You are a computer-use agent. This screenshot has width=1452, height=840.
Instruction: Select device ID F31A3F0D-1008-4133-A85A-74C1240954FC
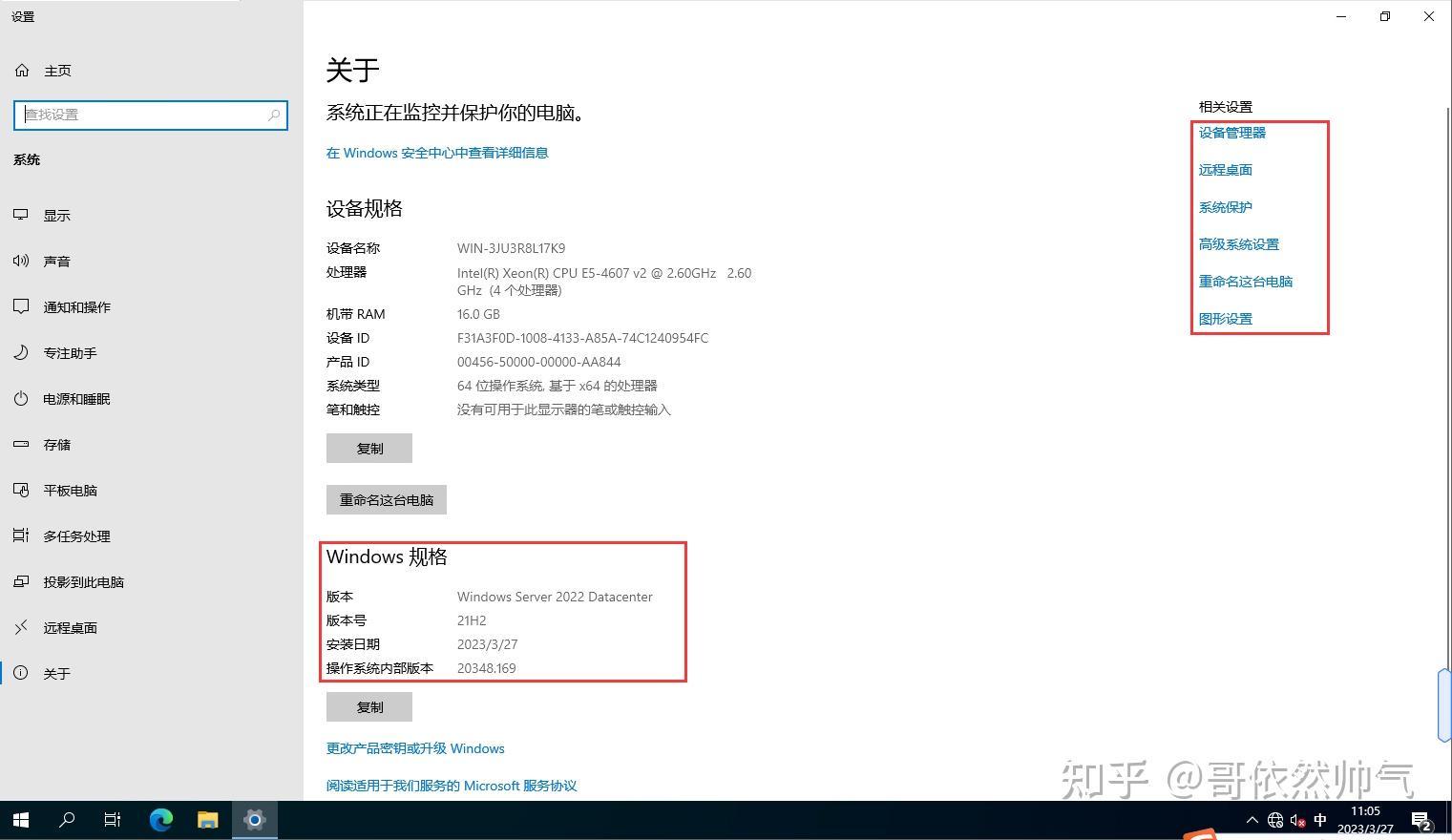tap(582, 338)
